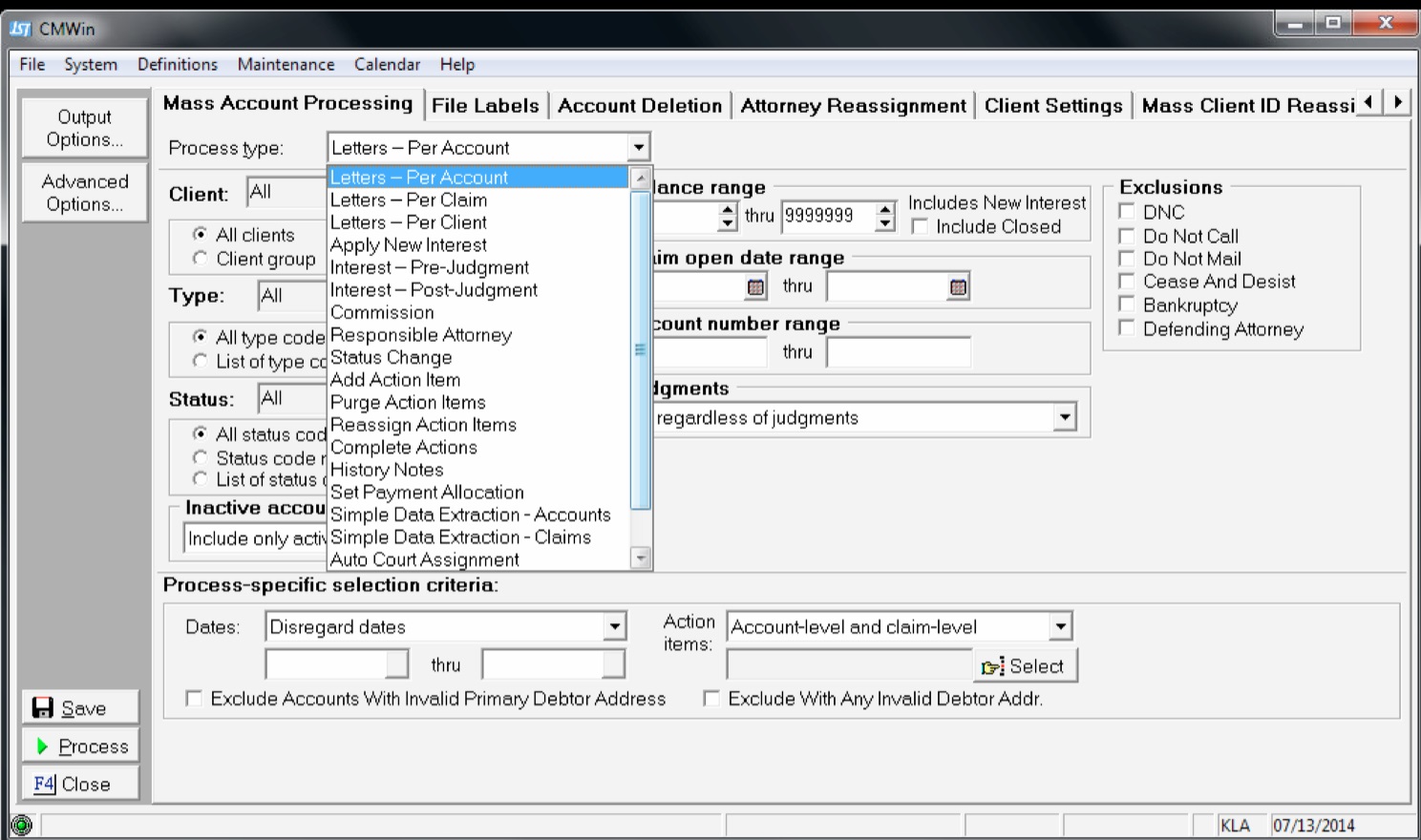Open the Action items level dropdown
Viewport: 1421px width, 840px height.
(x=1060, y=627)
